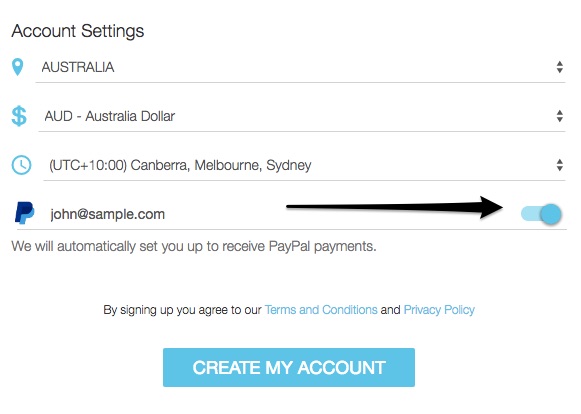Click the country dropdown arrows

560,67
